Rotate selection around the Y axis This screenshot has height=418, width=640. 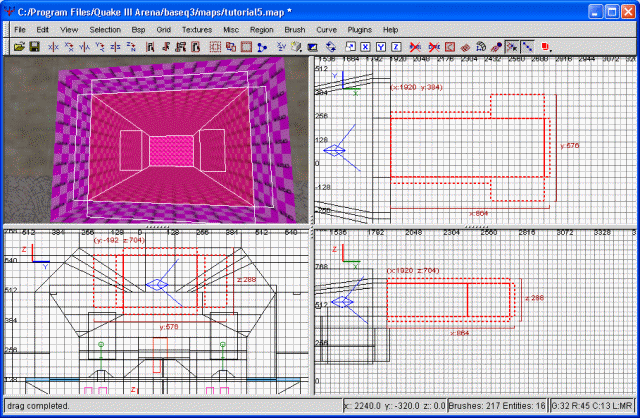(x=100, y=47)
